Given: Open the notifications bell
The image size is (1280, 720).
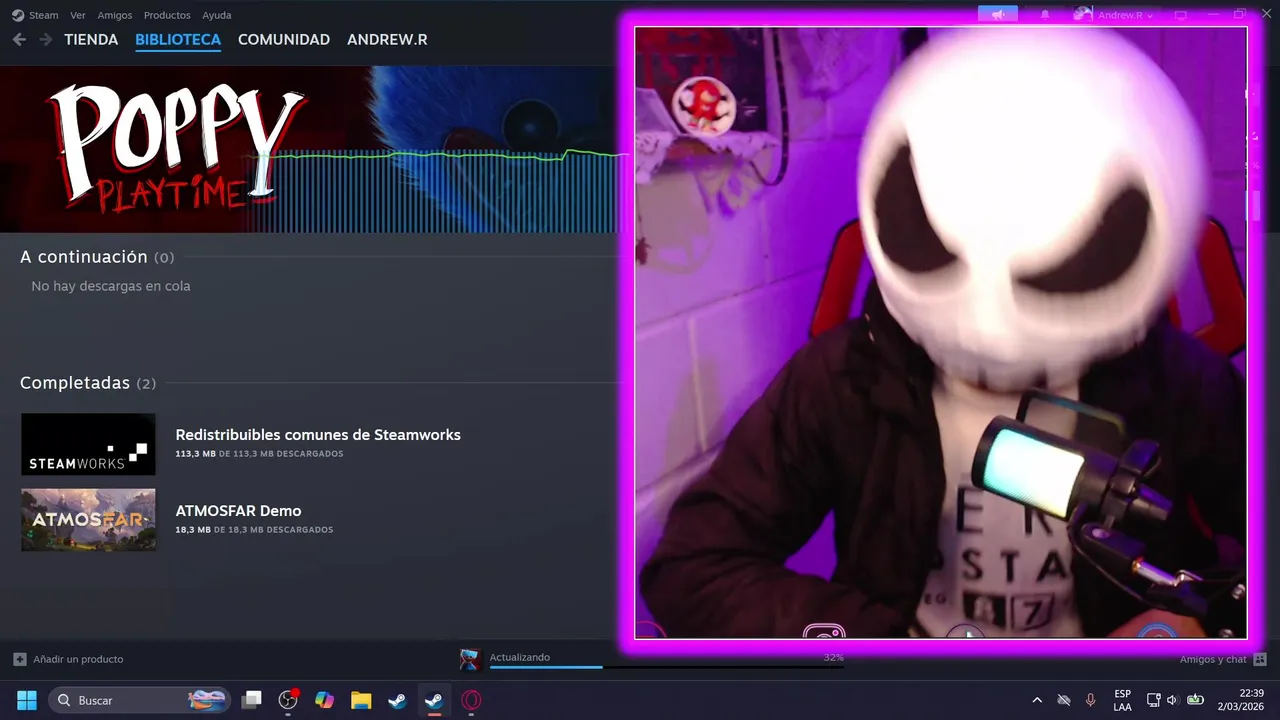Looking at the screenshot, I should pyautogui.click(x=1045, y=15).
